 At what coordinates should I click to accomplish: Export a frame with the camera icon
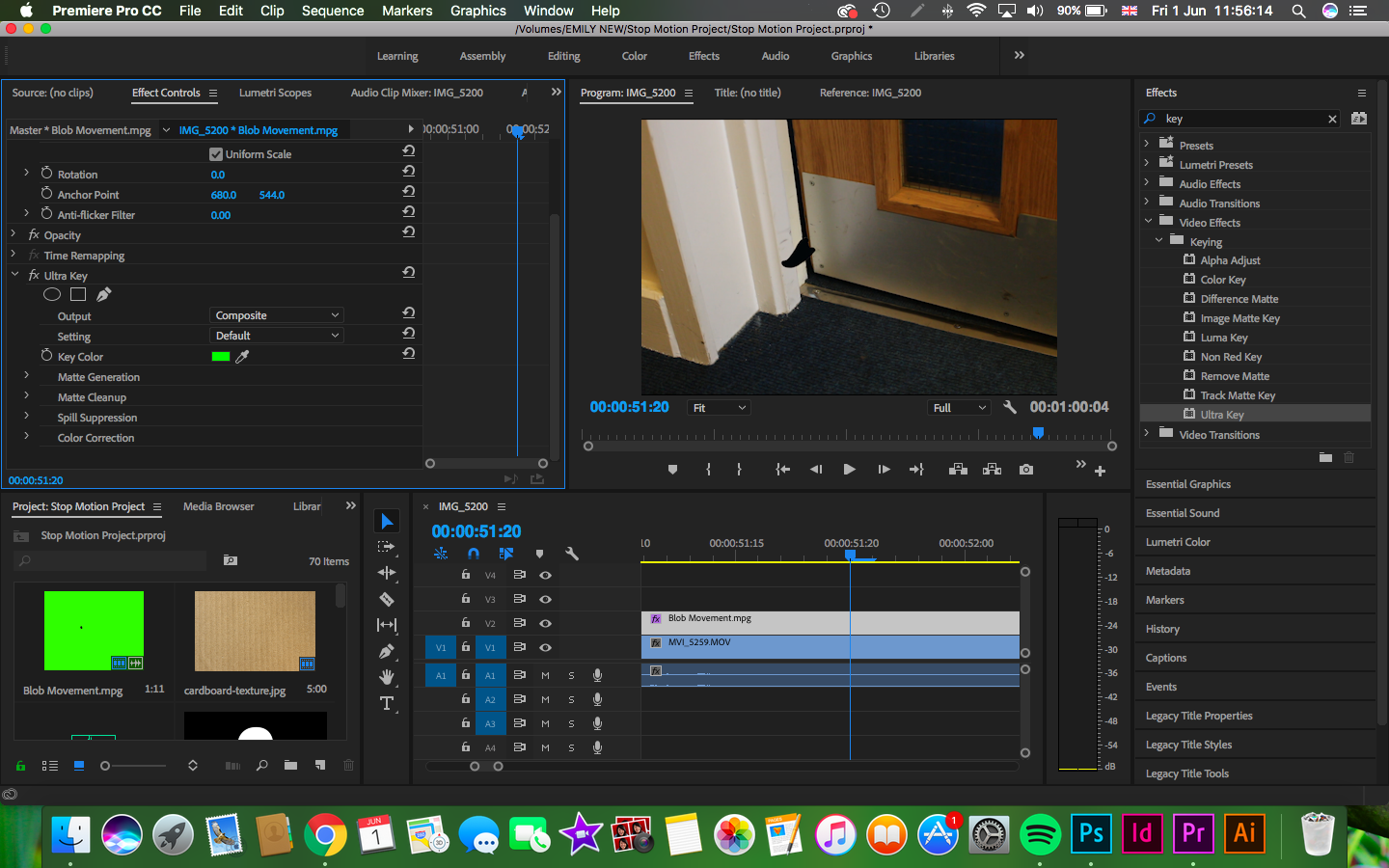(1025, 470)
